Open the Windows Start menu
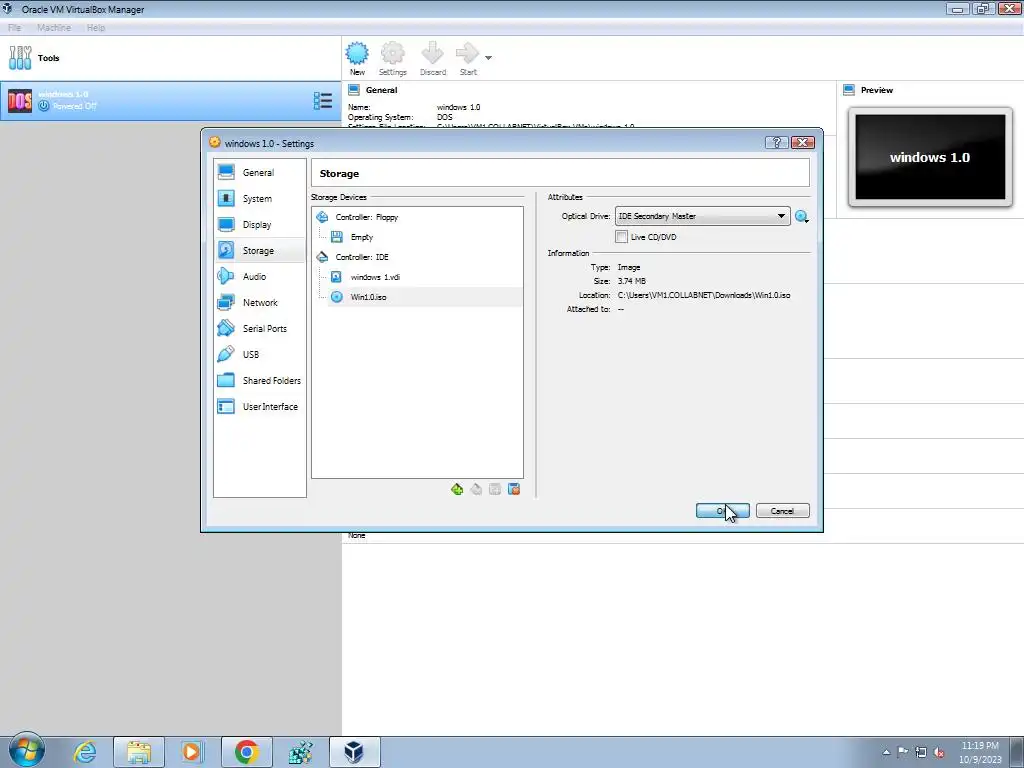The height and width of the screenshot is (768, 1024). pos(27,752)
